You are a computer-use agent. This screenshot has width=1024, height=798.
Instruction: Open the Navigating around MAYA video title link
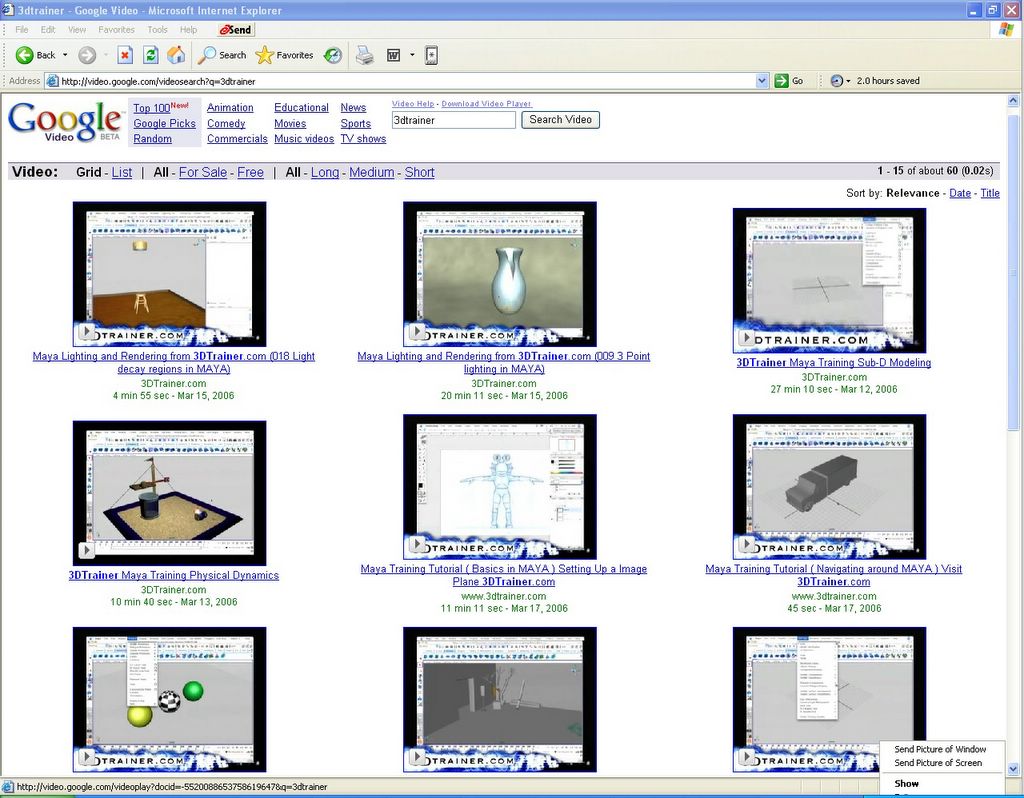[833, 575]
